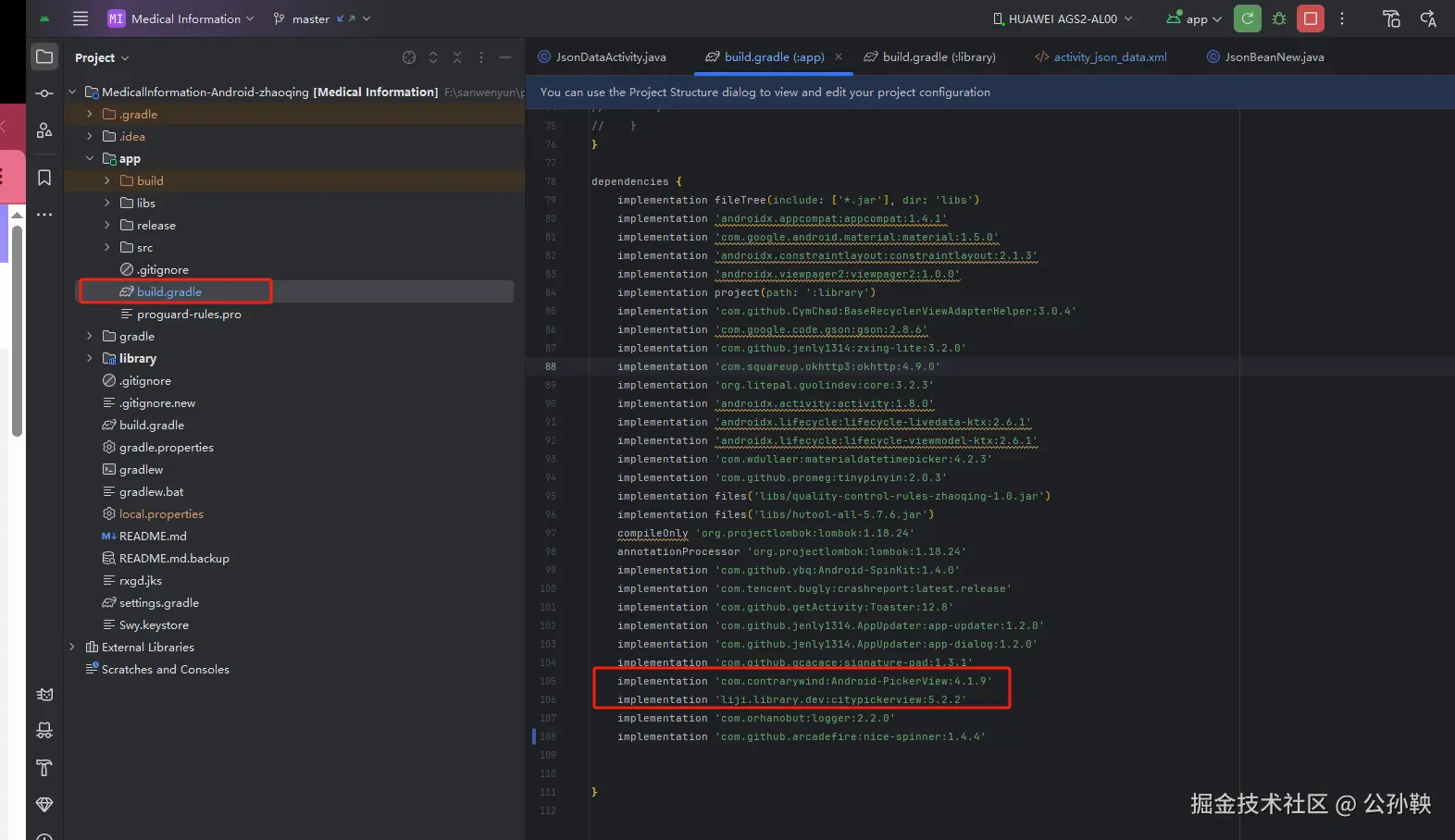Hide the Project panel
Screen dimensions: 1455x840
pyautogui.click(x=505, y=57)
